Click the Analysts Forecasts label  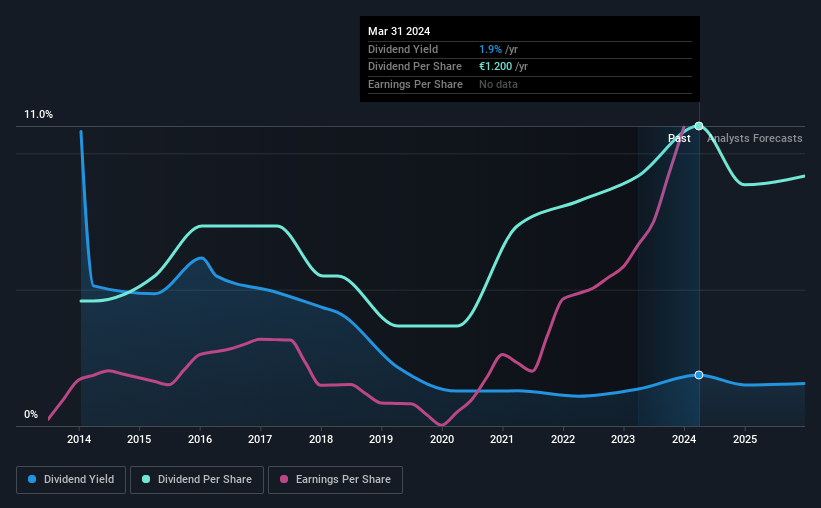(755, 138)
